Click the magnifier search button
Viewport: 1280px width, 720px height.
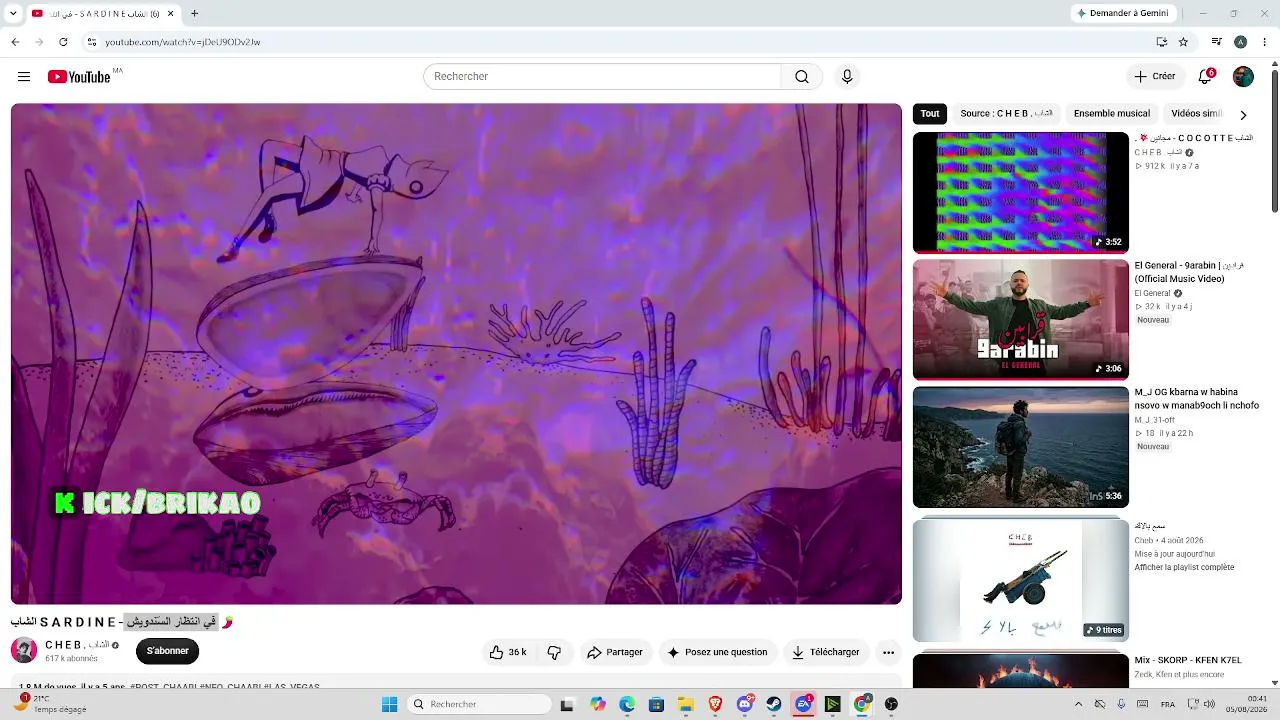802,77
